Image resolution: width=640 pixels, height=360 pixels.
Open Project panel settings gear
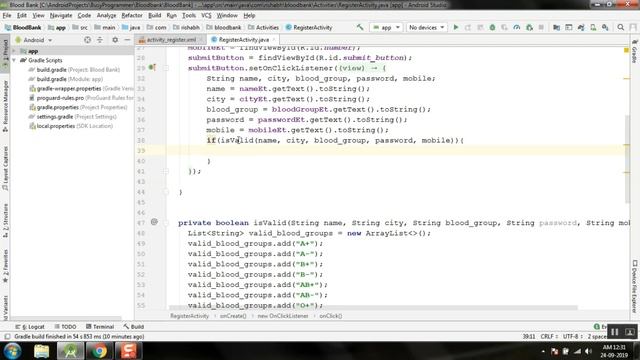[x=115, y=40]
